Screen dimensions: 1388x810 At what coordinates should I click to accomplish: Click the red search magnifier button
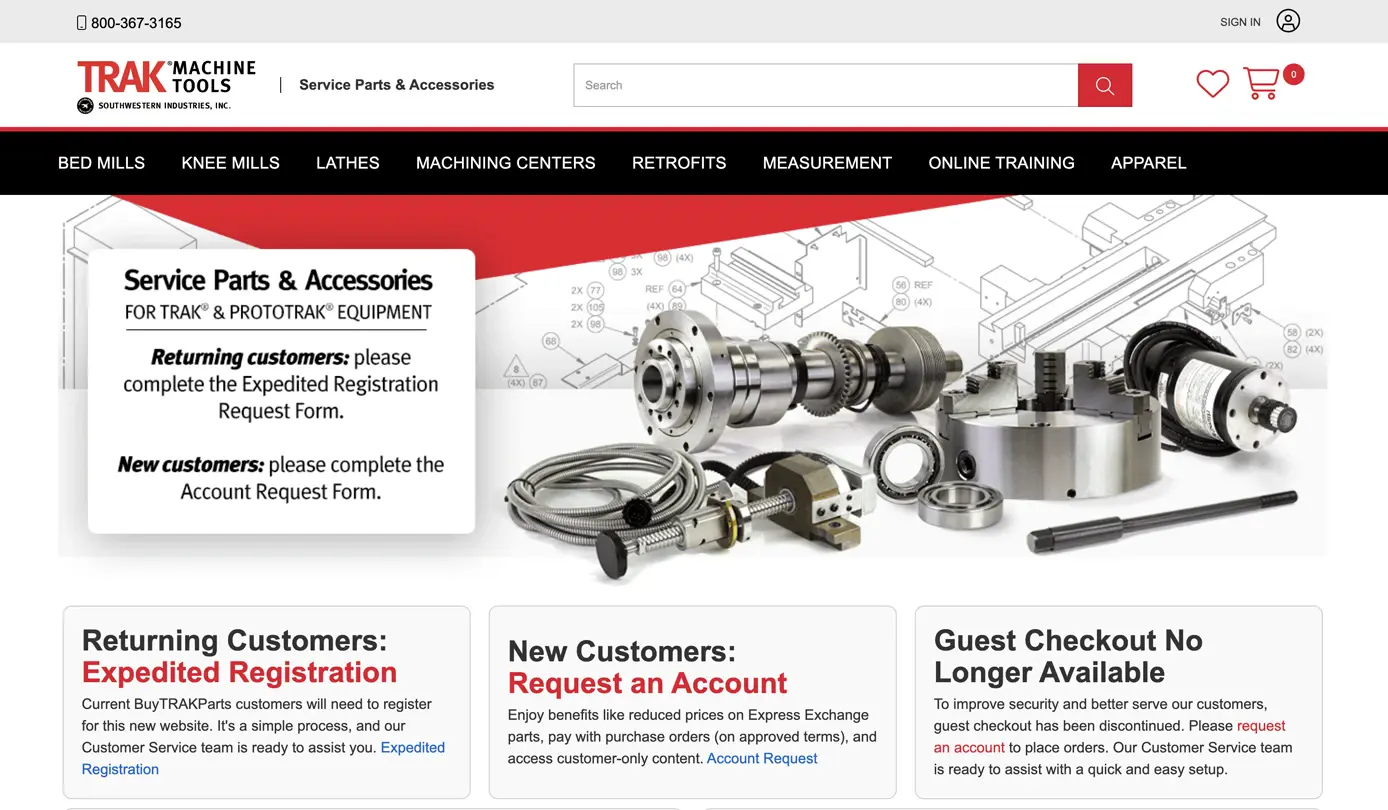(x=1105, y=85)
